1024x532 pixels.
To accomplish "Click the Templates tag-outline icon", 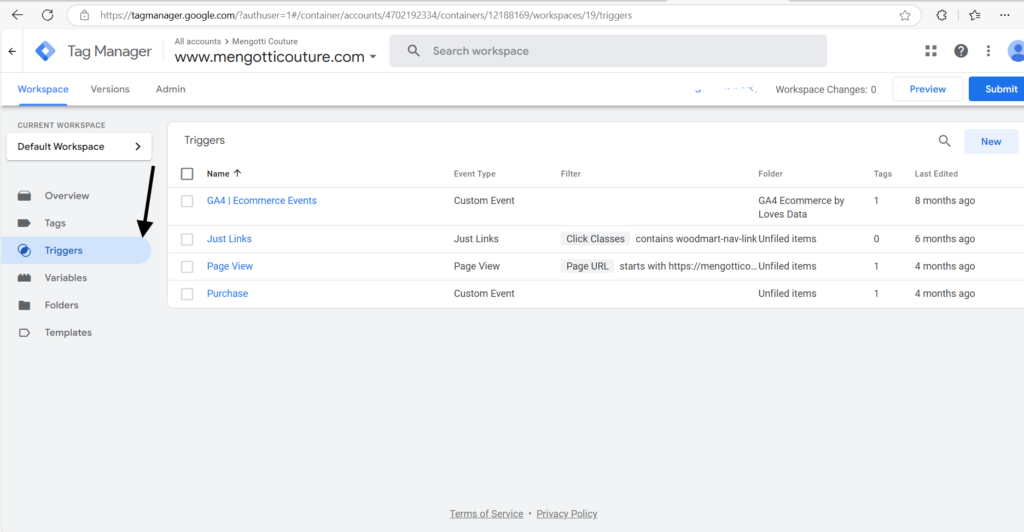I will click(x=24, y=333).
